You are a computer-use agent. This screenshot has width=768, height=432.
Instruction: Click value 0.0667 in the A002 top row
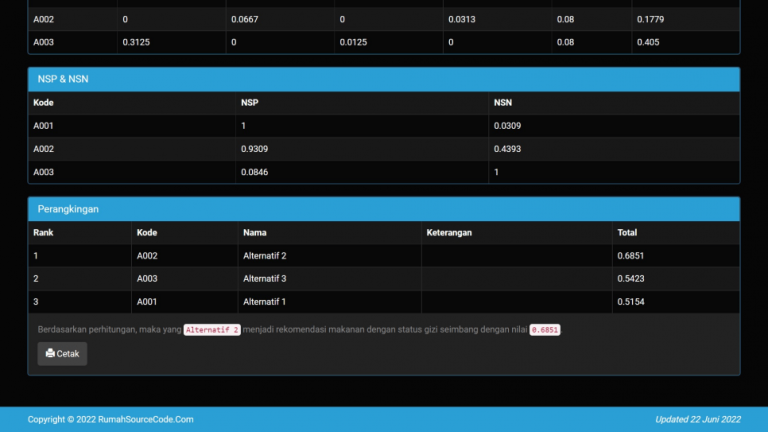[x=244, y=20]
